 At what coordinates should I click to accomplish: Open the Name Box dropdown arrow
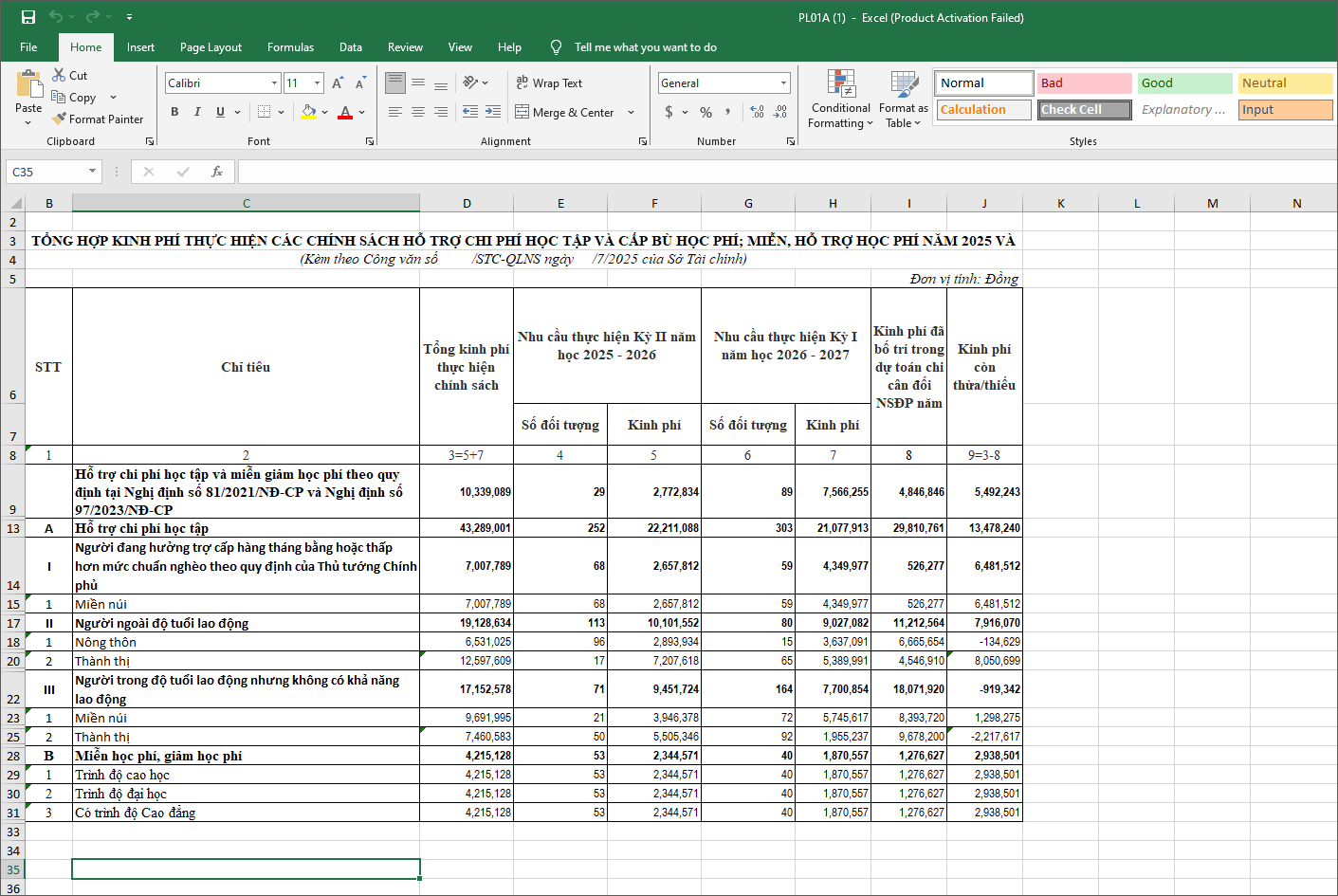(92, 172)
